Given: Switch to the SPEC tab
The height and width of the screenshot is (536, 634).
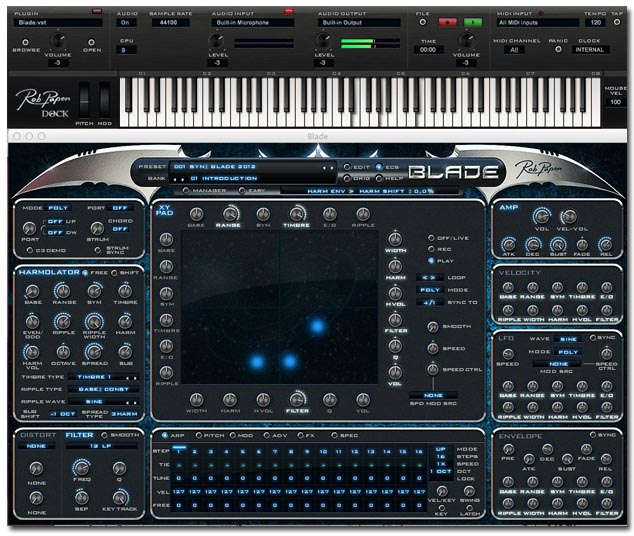Looking at the screenshot, I should click(x=334, y=435).
